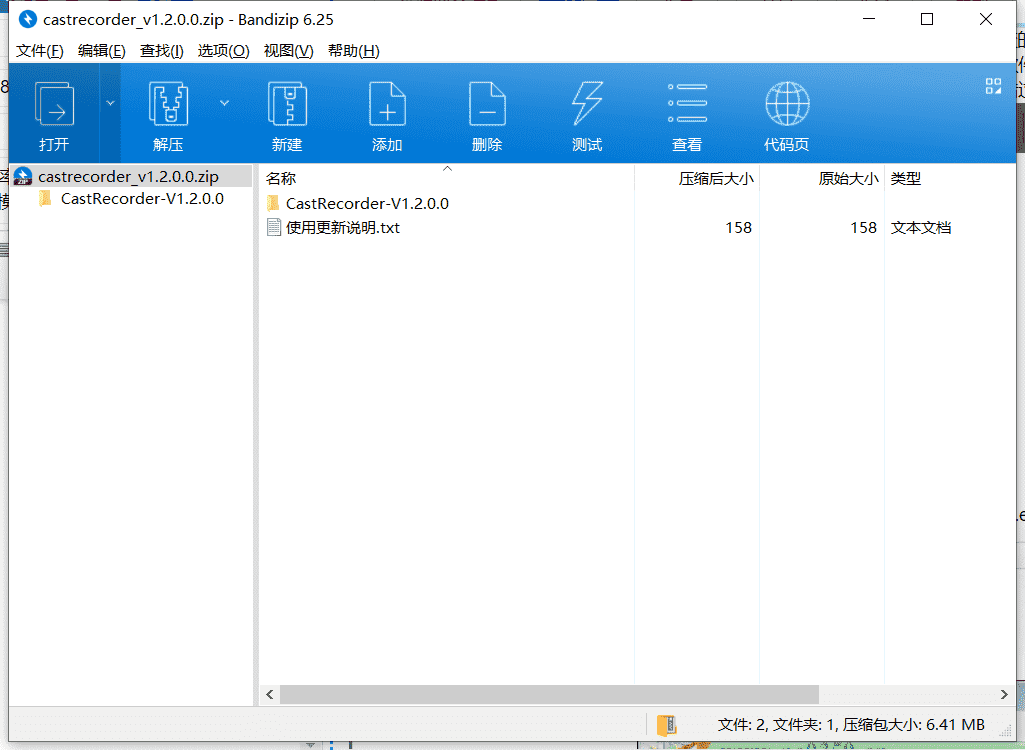Open the 查找(I) menu
The image size is (1025, 750).
click(161, 51)
